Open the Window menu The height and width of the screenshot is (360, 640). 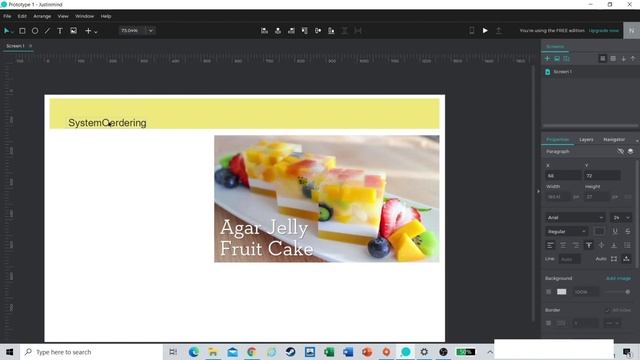pos(84,16)
